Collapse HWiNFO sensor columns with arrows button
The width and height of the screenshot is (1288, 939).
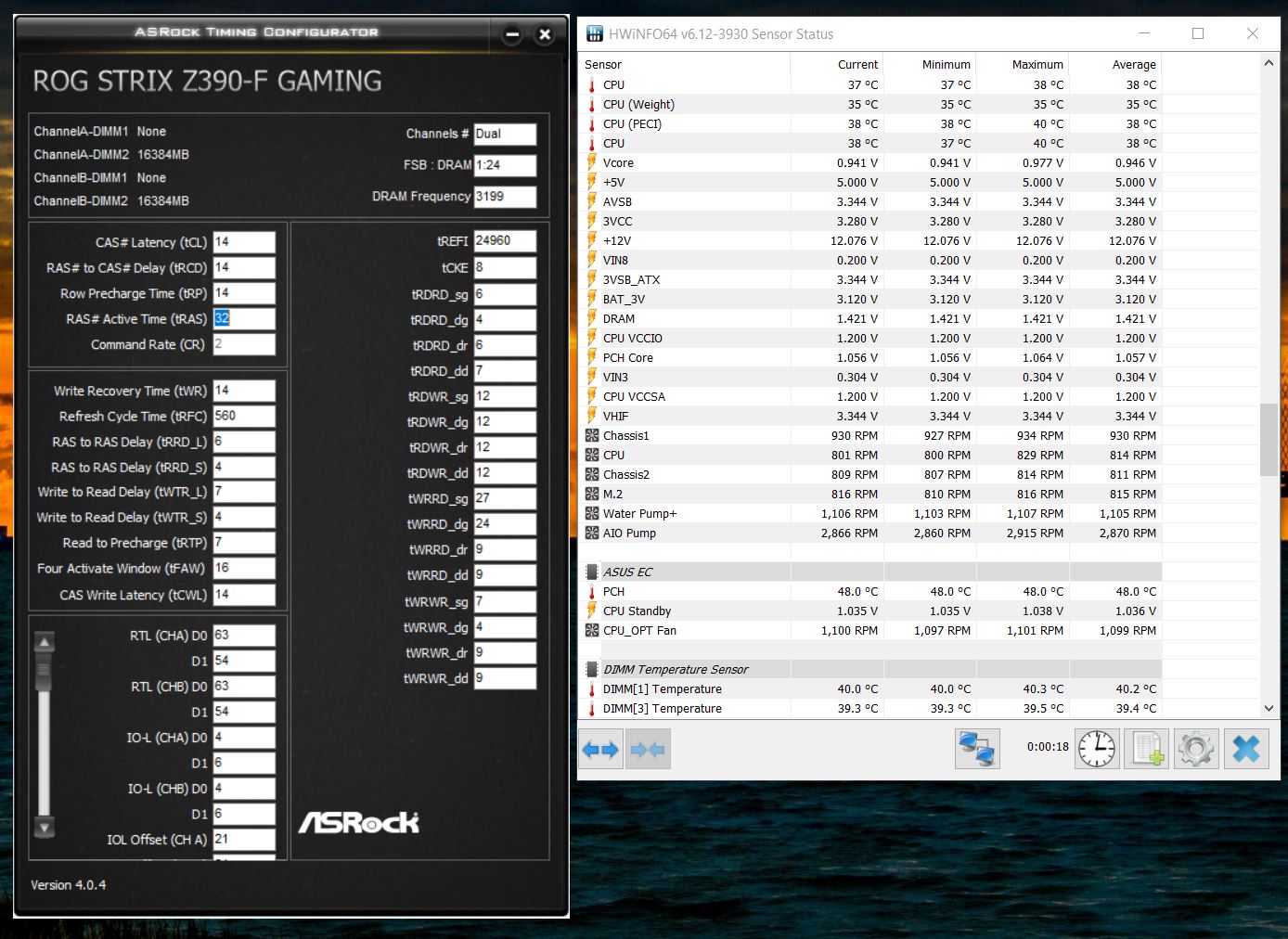click(x=648, y=749)
